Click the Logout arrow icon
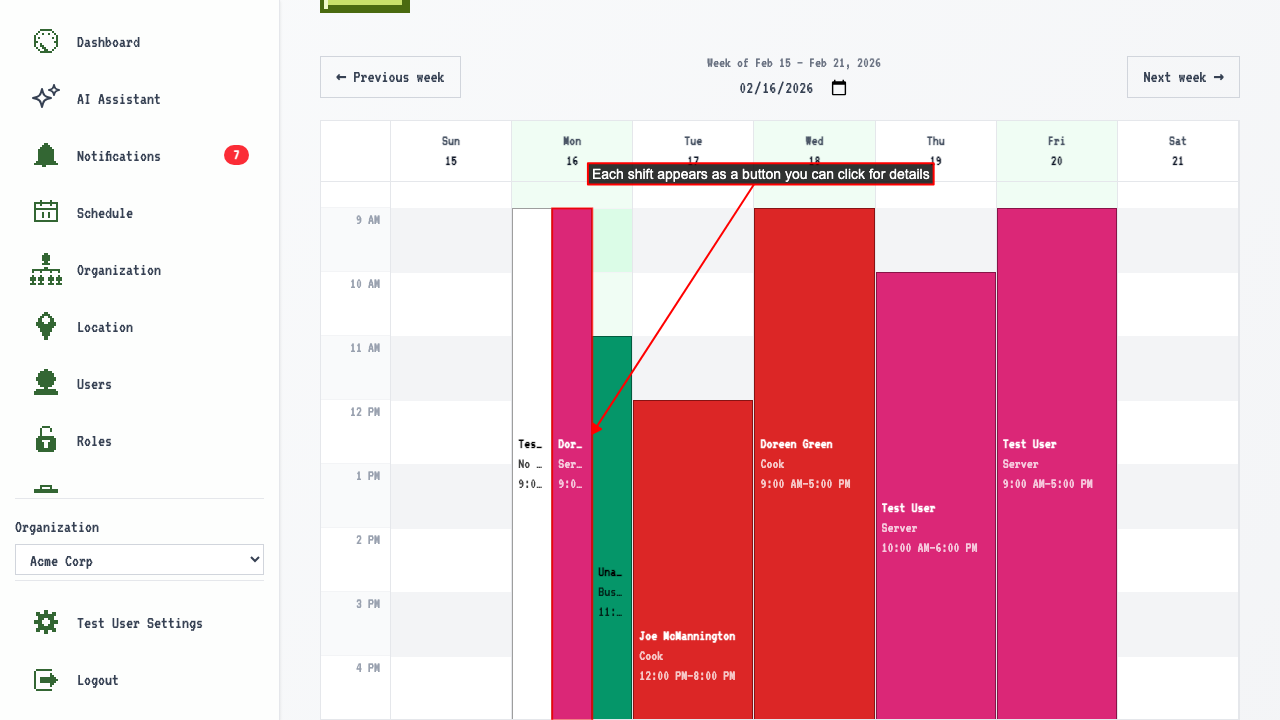This screenshot has width=1280, height=720. tap(46, 680)
